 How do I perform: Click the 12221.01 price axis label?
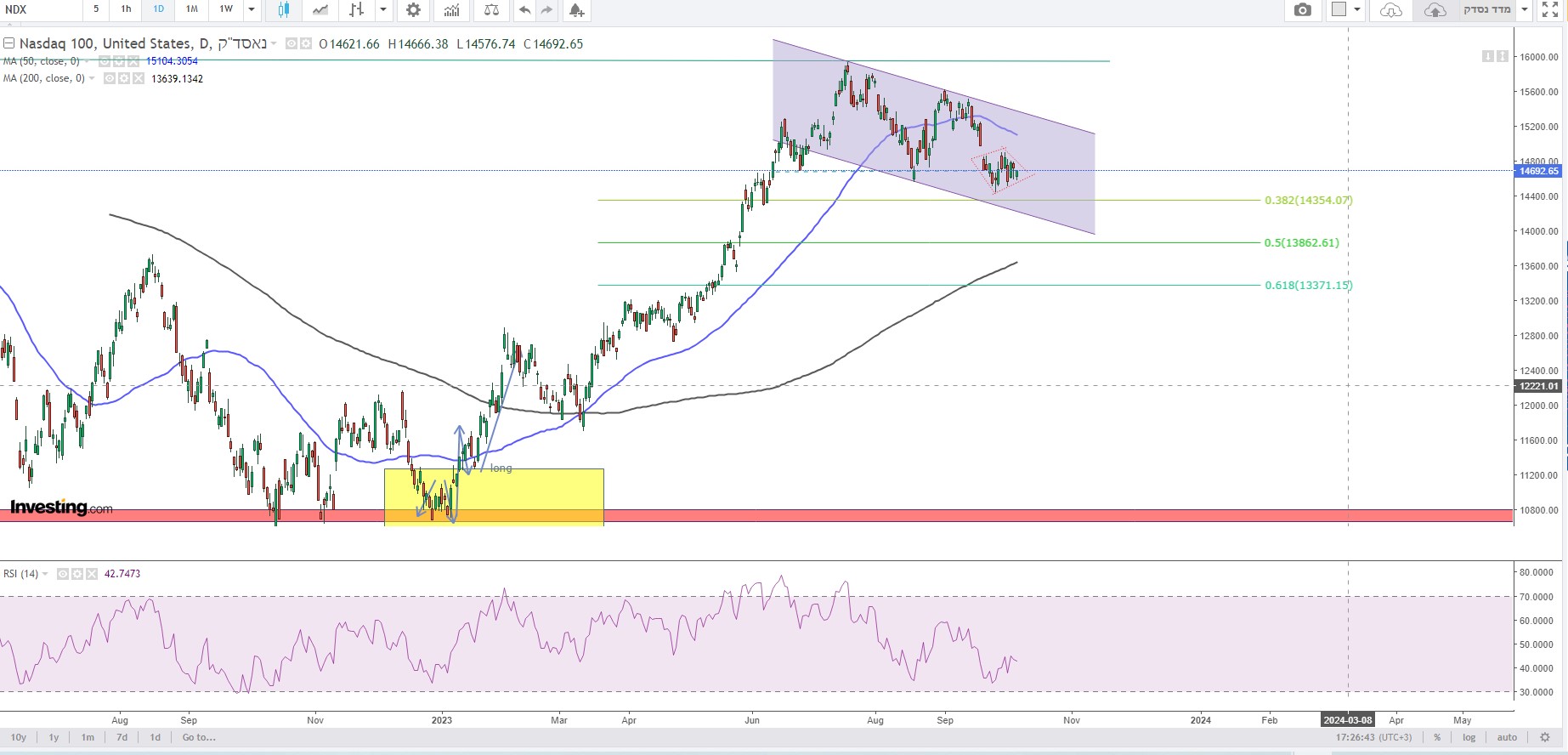coord(1539,386)
